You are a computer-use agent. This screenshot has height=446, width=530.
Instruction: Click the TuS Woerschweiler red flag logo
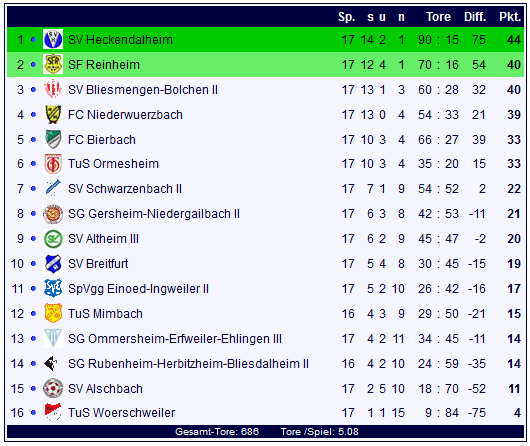coord(53,412)
